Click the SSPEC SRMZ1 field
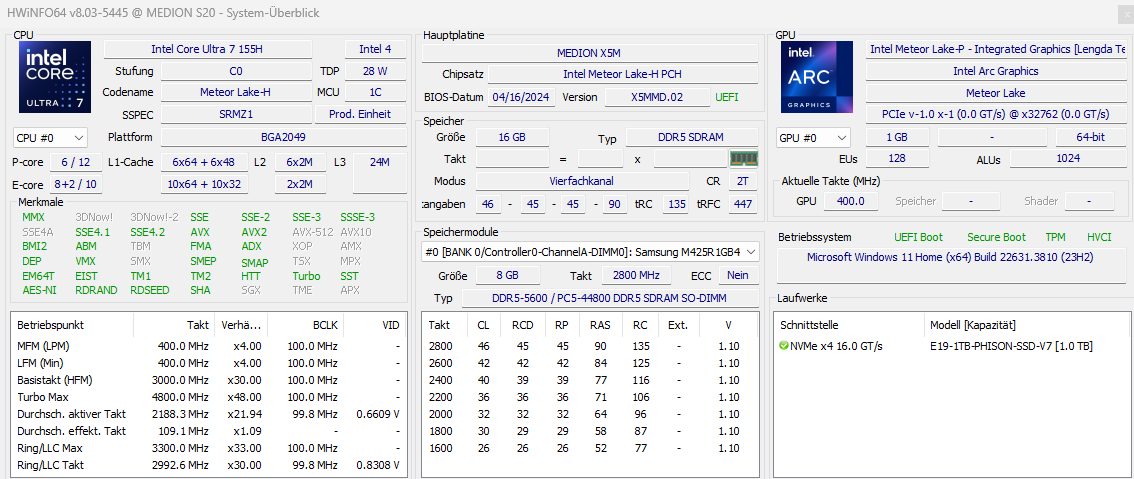This screenshot has width=1134, height=479. (x=236, y=114)
